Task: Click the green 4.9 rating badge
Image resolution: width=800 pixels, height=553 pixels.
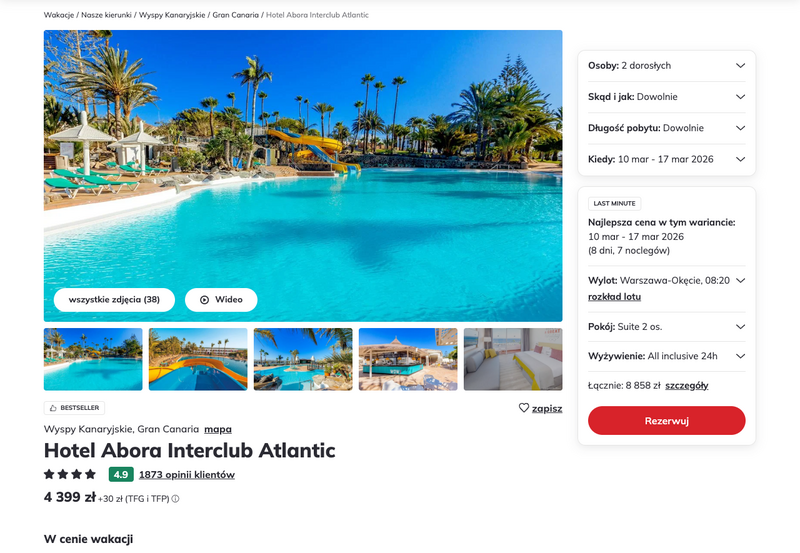Action: [x=121, y=474]
